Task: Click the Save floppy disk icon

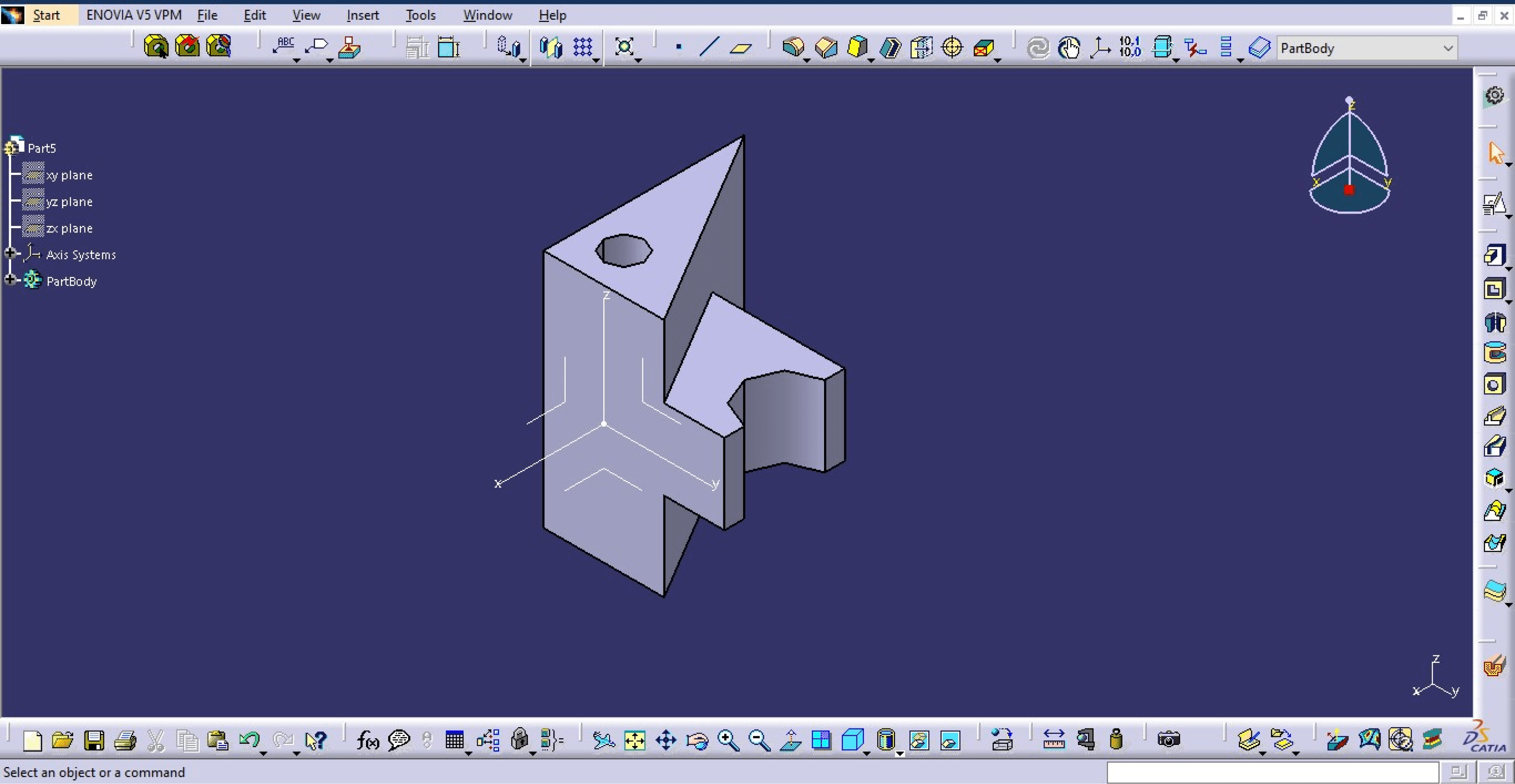Action: (x=94, y=741)
